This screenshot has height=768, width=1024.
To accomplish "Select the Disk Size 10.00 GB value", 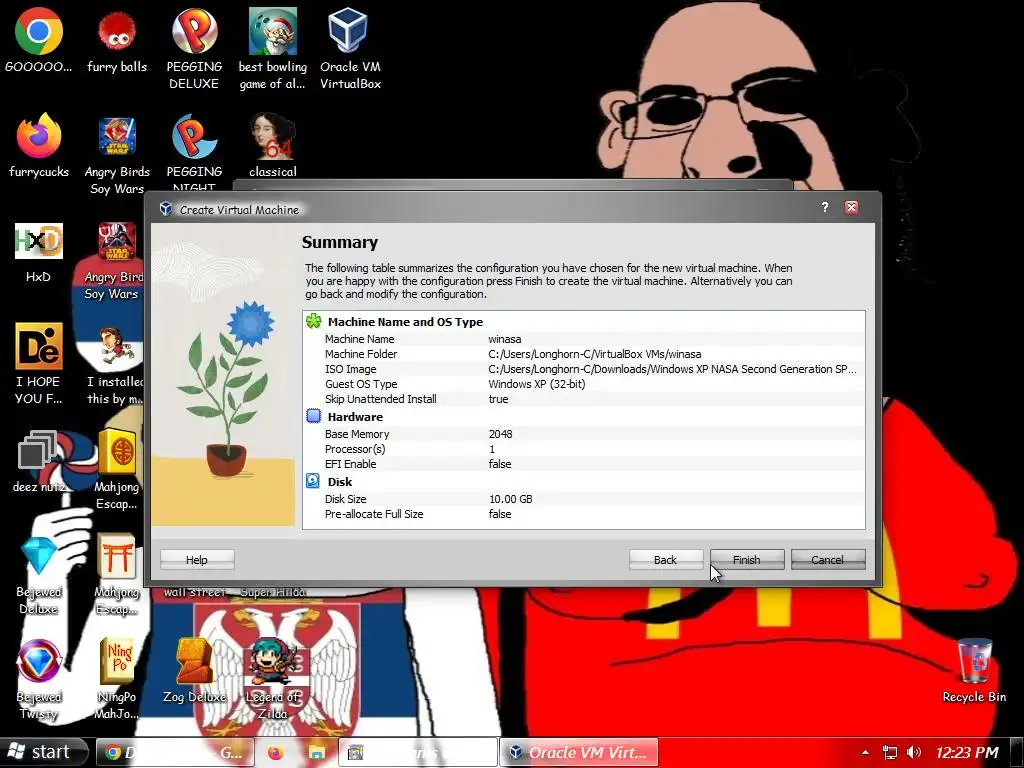I will click(x=511, y=499).
